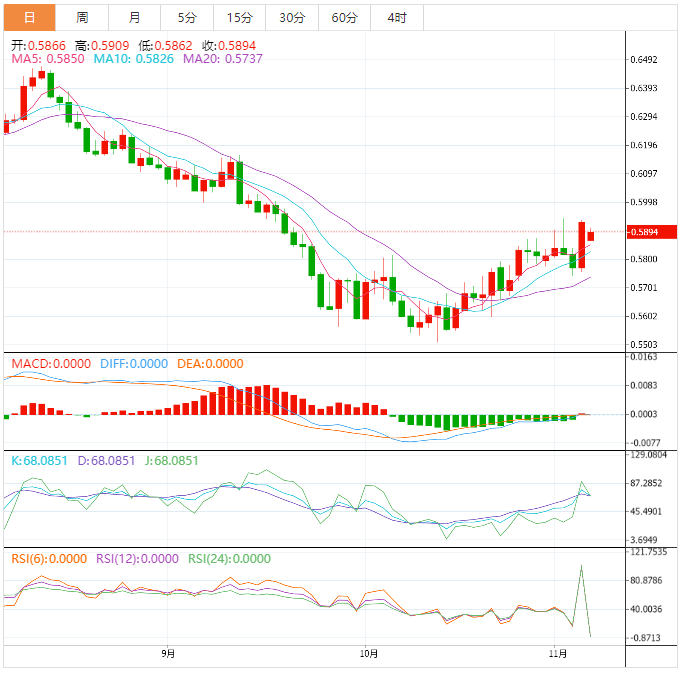The width and height of the screenshot is (688, 674).
Task: Click the 0.6492 price axis label
Action: (x=644, y=60)
